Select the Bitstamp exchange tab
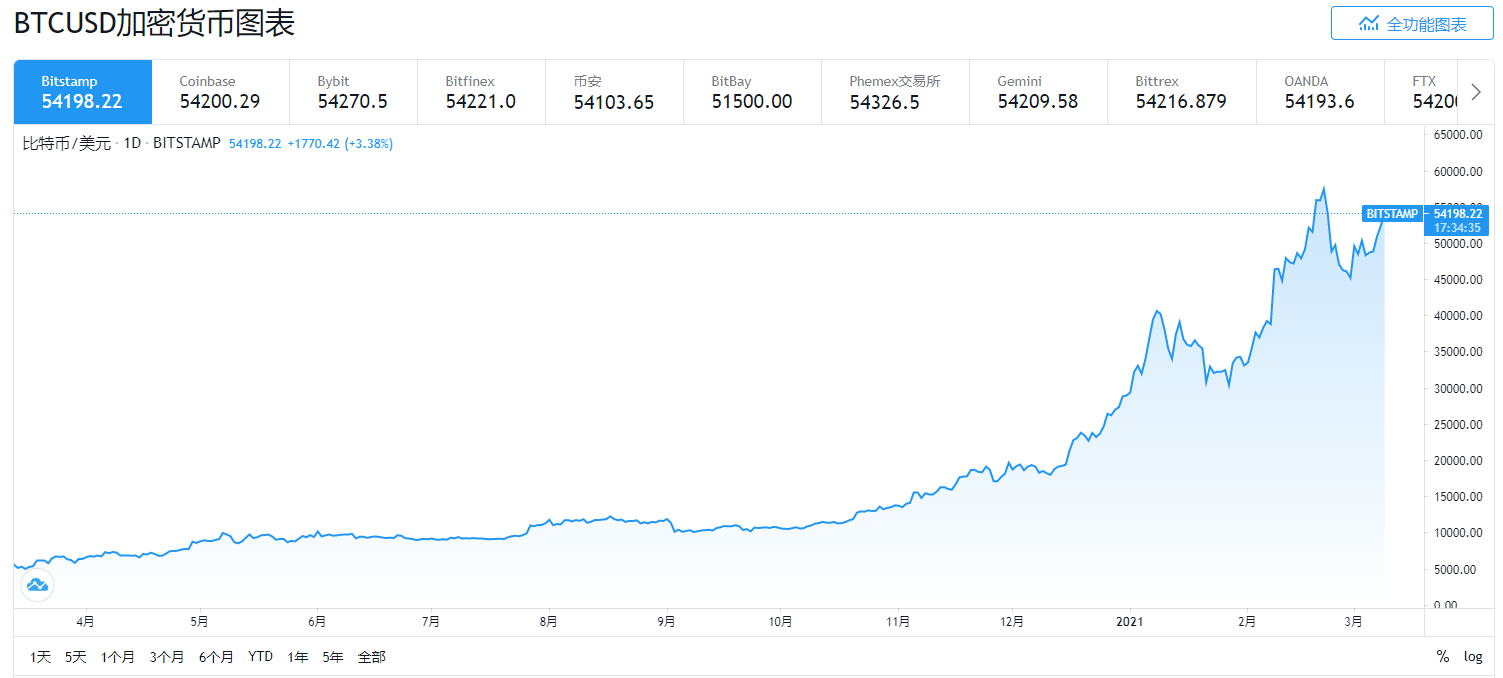Screen dimensions: 1503x678 click(82, 92)
